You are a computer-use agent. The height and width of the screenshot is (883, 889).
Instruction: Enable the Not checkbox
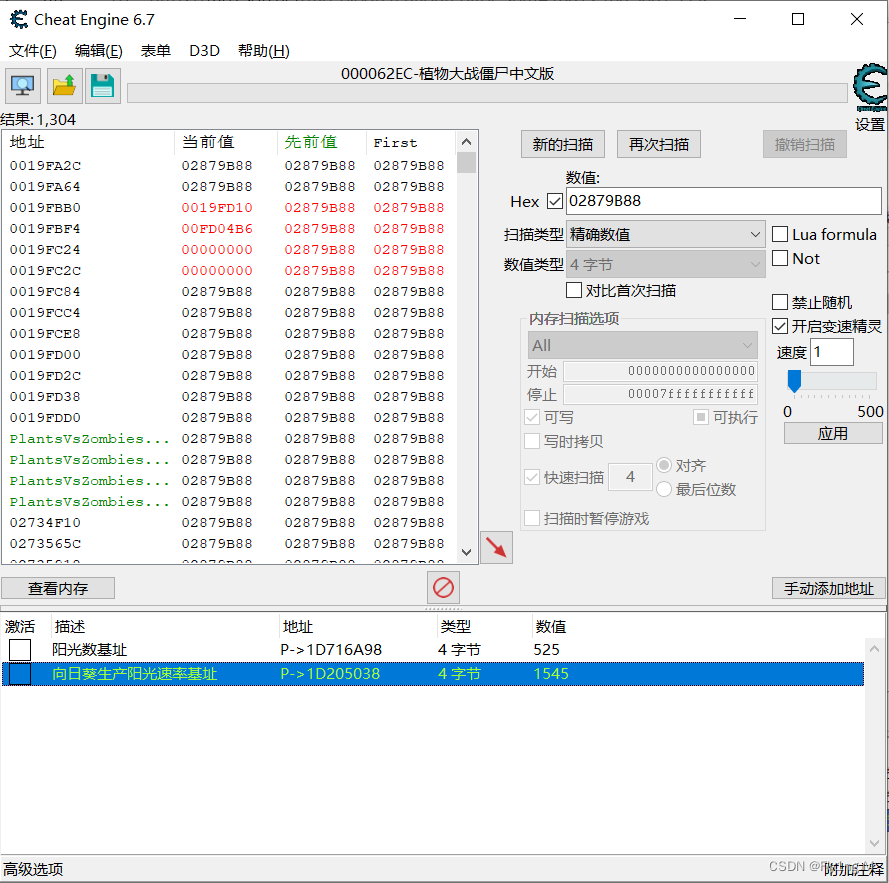780,258
